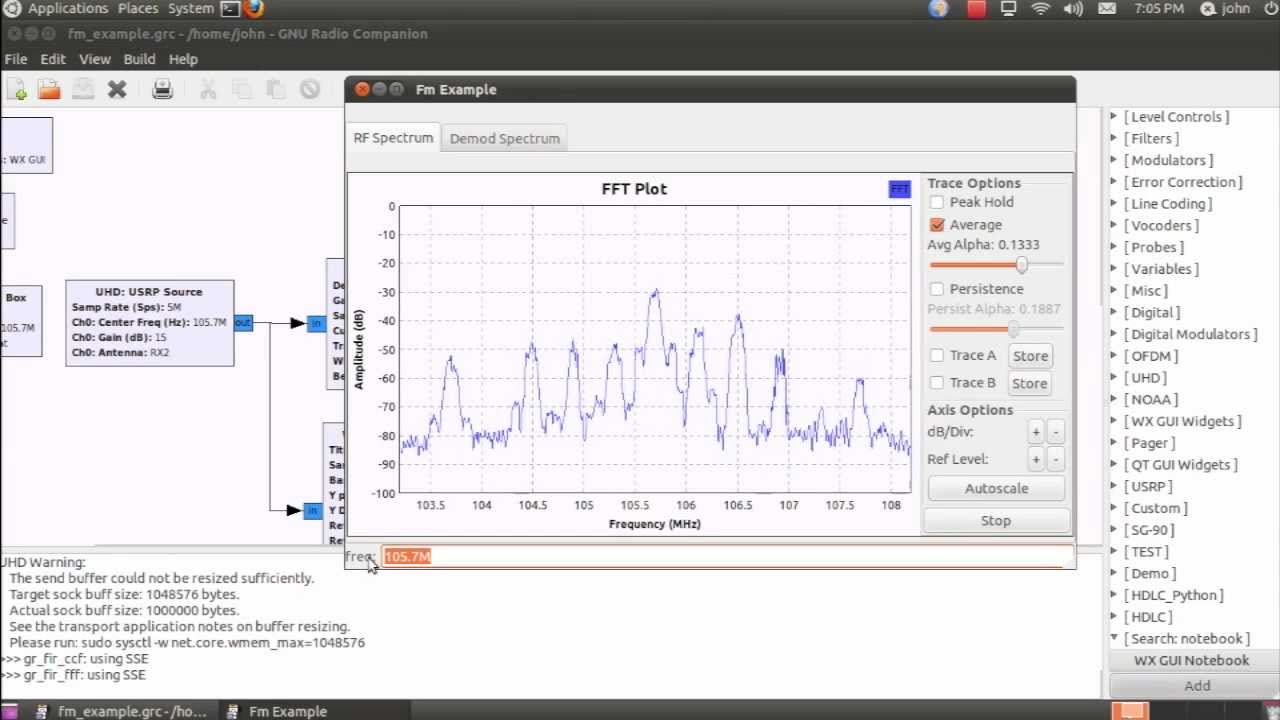The height and width of the screenshot is (720, 1280).
Task: Click the New flow graph toolbar icon
Action: pos(16,90)
